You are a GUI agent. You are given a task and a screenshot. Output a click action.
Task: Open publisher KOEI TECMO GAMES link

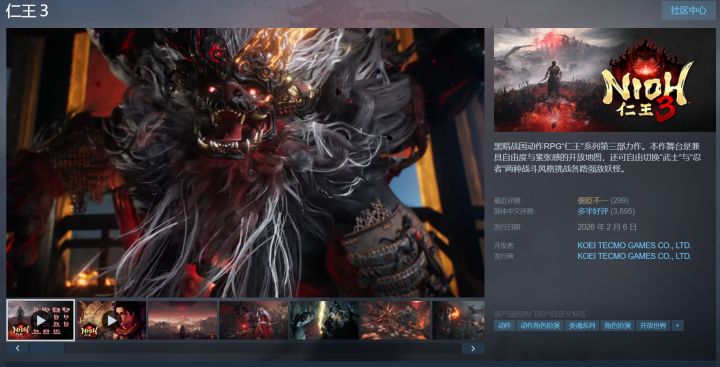coord(634,256)
